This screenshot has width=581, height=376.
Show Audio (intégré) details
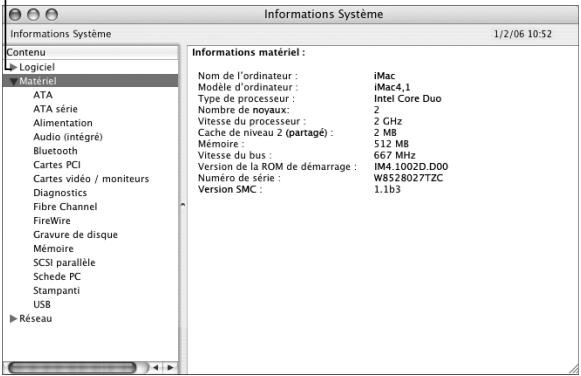[x=68, y=137]
